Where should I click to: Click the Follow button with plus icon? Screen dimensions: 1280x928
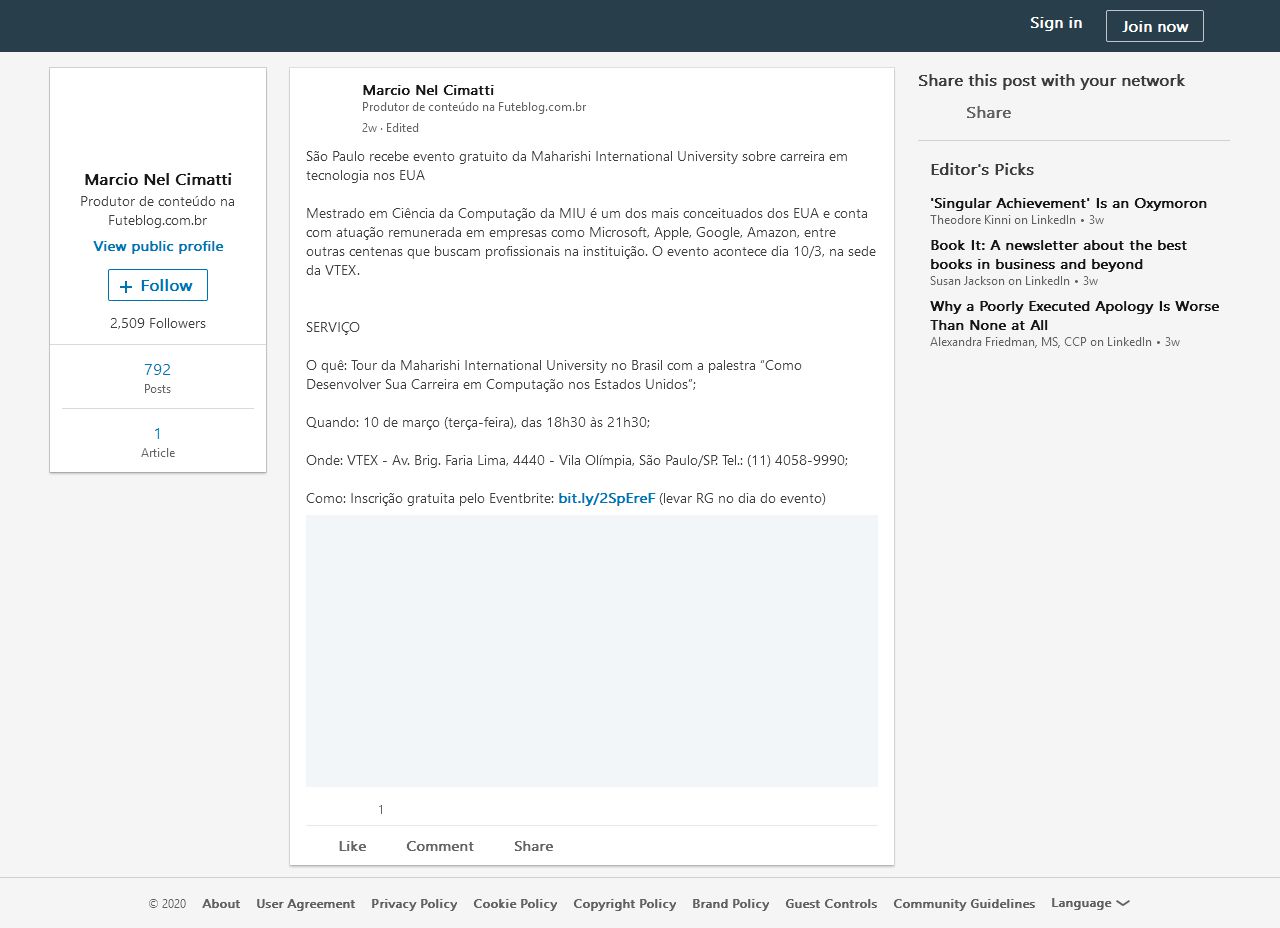click(x=158, y=285)
